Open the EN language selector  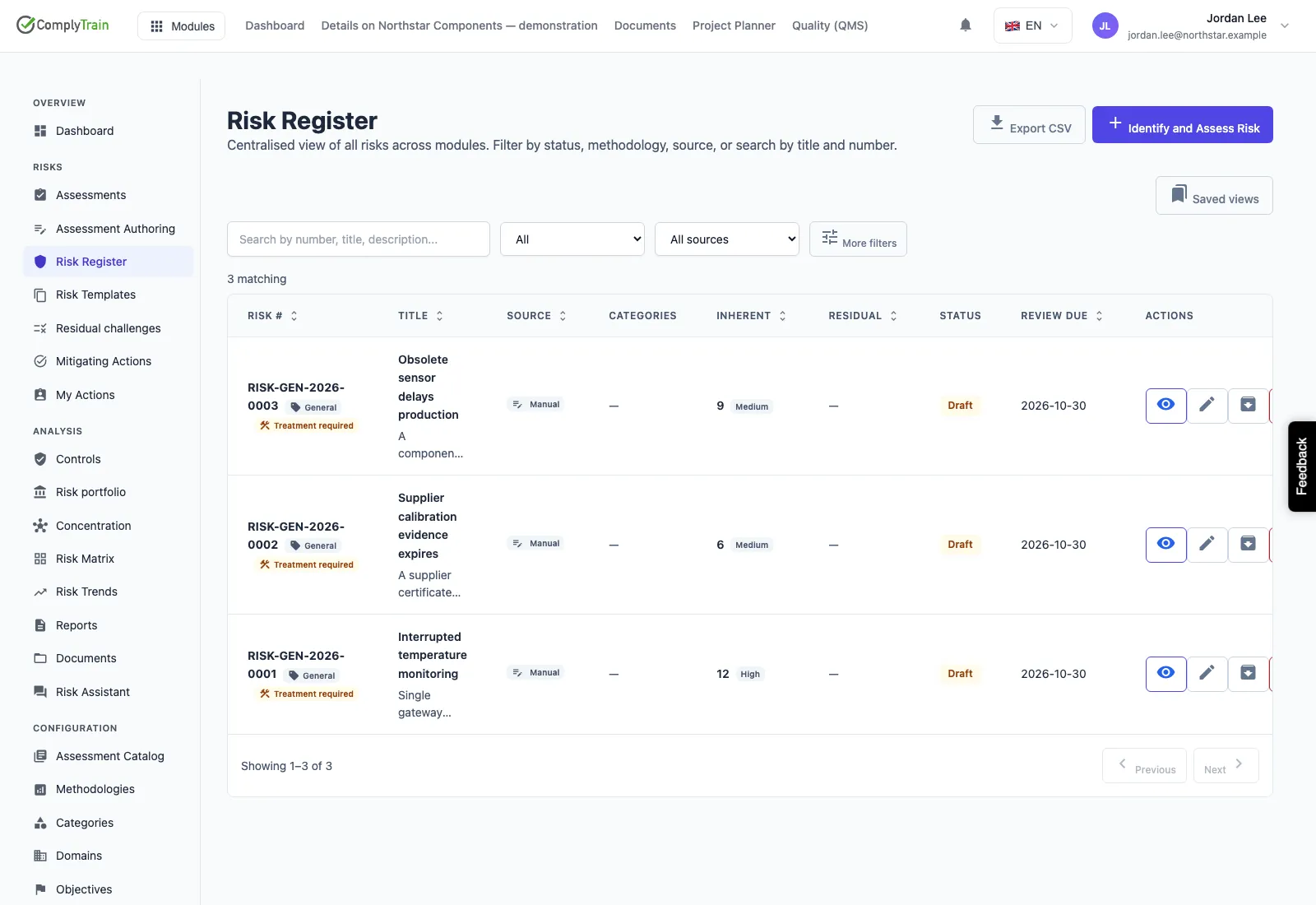pyautogui.click(x=1032, y=26)
